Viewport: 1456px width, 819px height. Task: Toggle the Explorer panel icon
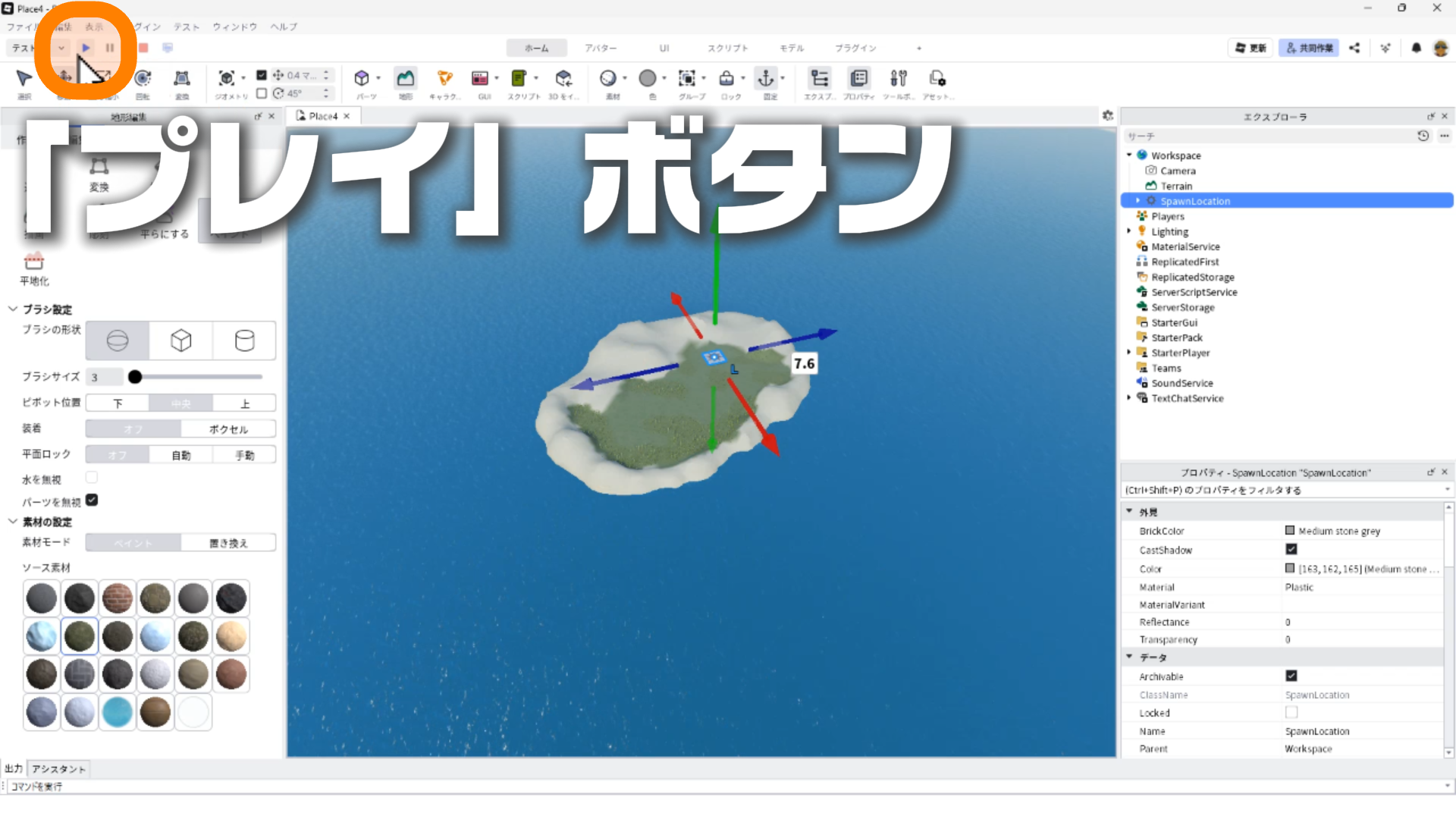point(820,79)
